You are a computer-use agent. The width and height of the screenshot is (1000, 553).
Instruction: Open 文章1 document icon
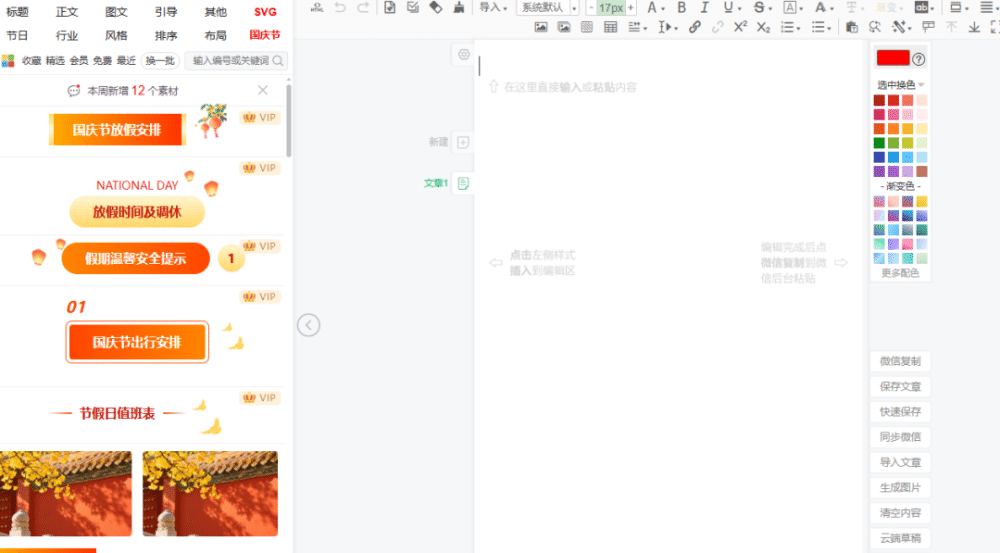(x=464, y=184)
